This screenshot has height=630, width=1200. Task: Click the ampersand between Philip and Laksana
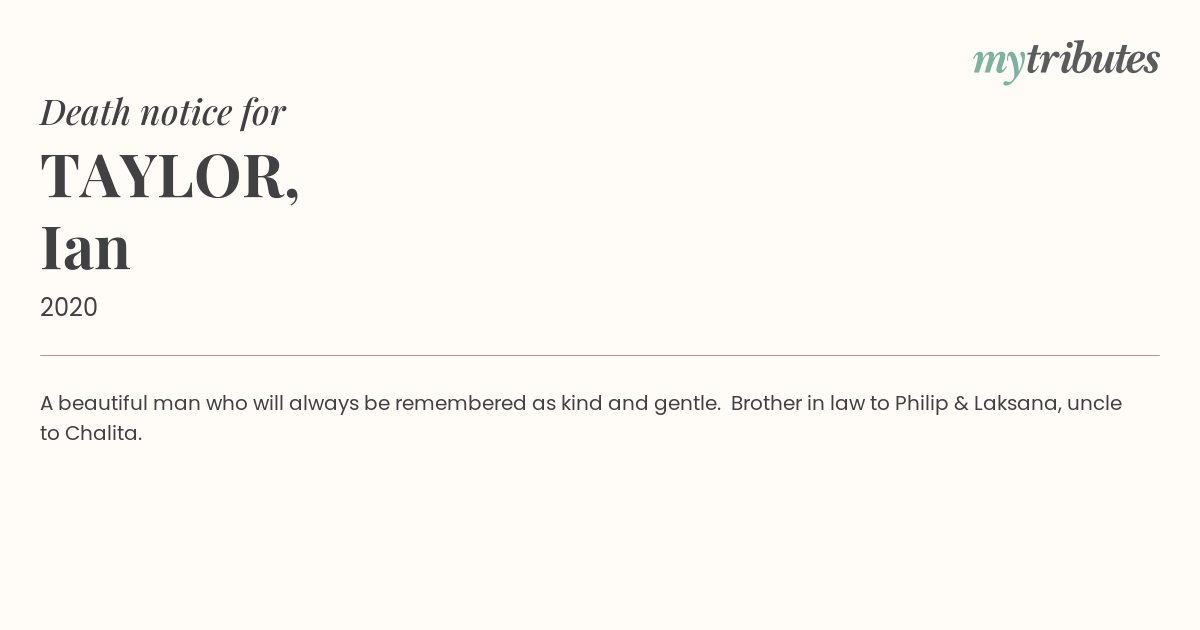958,403
